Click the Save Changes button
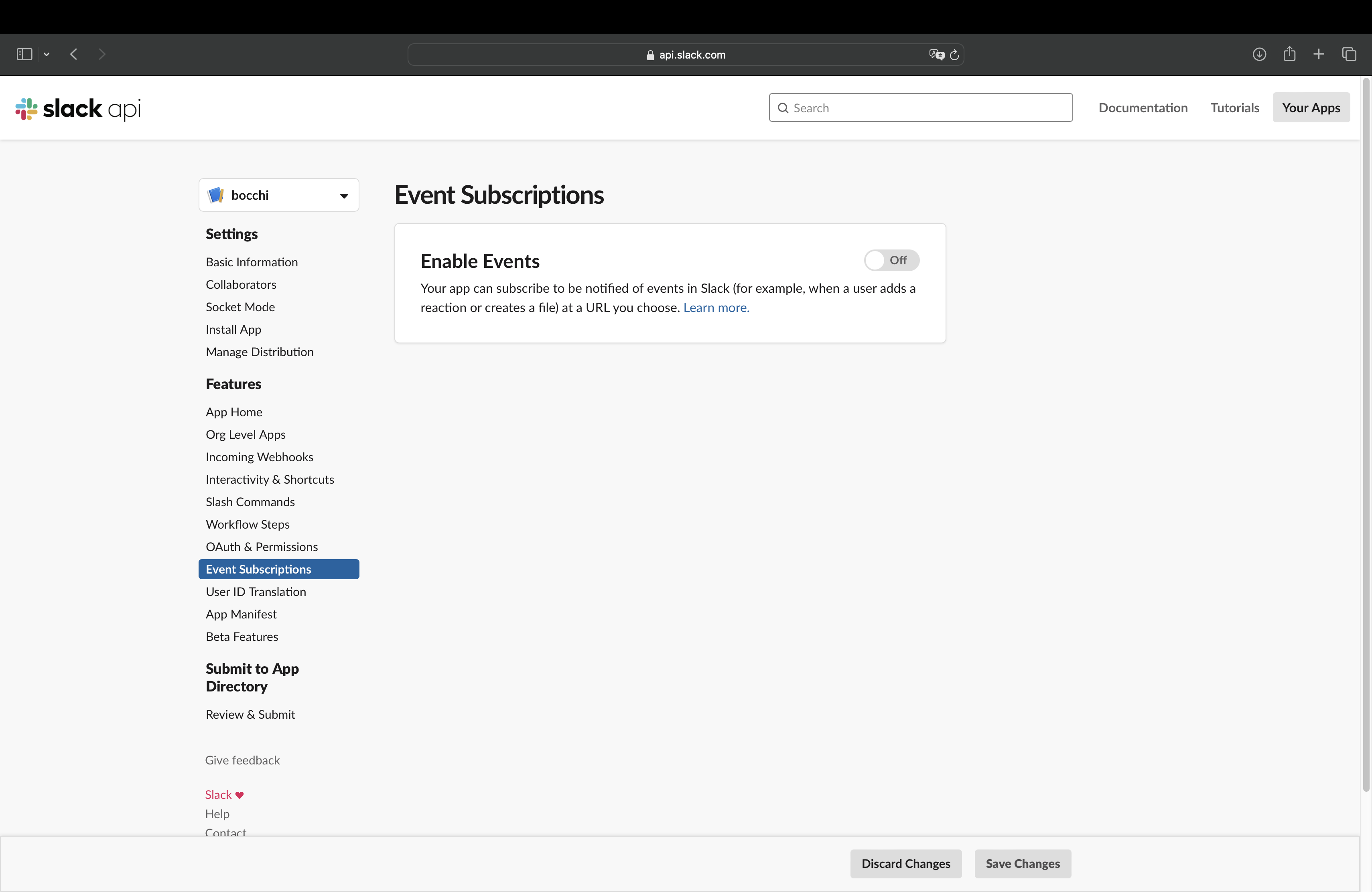The width and height of the screenshot is (1372, 892). pyautogui.click(x=1022, y=863)
